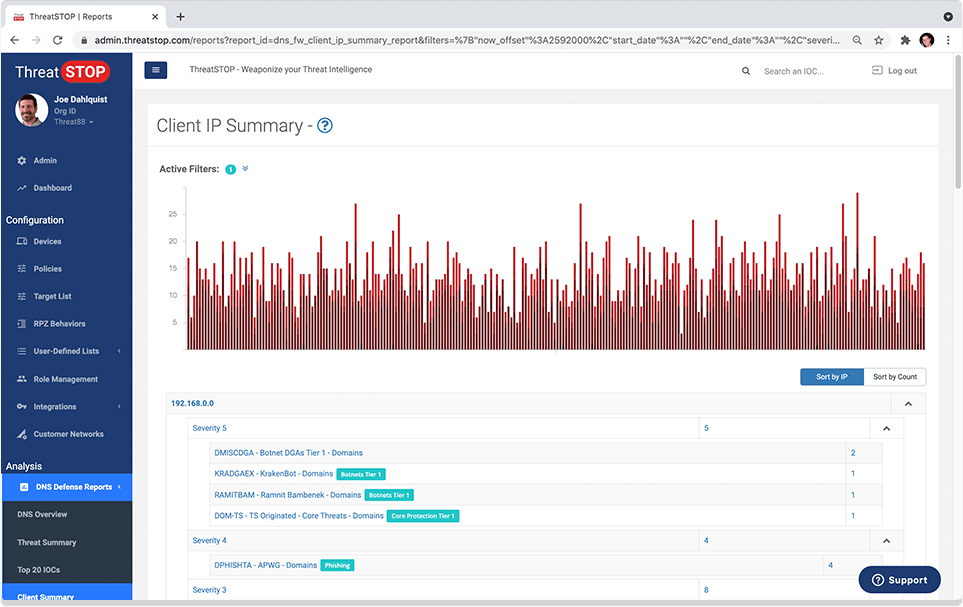Click the Active Filters count badge
Image resolution: width=963 pixels, height=607 pixels.
pos(230,170)
